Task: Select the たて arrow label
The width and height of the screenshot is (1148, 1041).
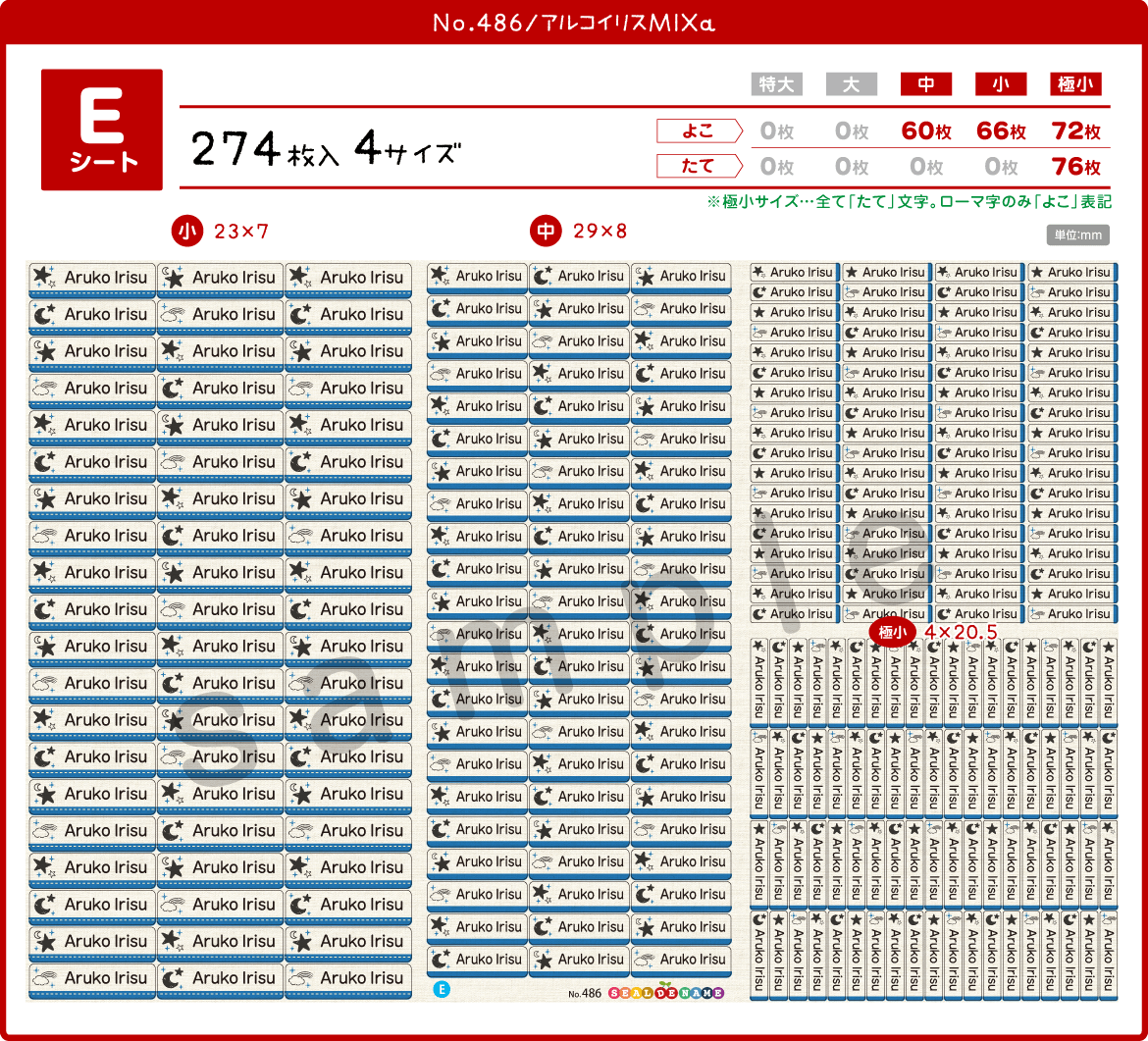Action: pos(700,166)
